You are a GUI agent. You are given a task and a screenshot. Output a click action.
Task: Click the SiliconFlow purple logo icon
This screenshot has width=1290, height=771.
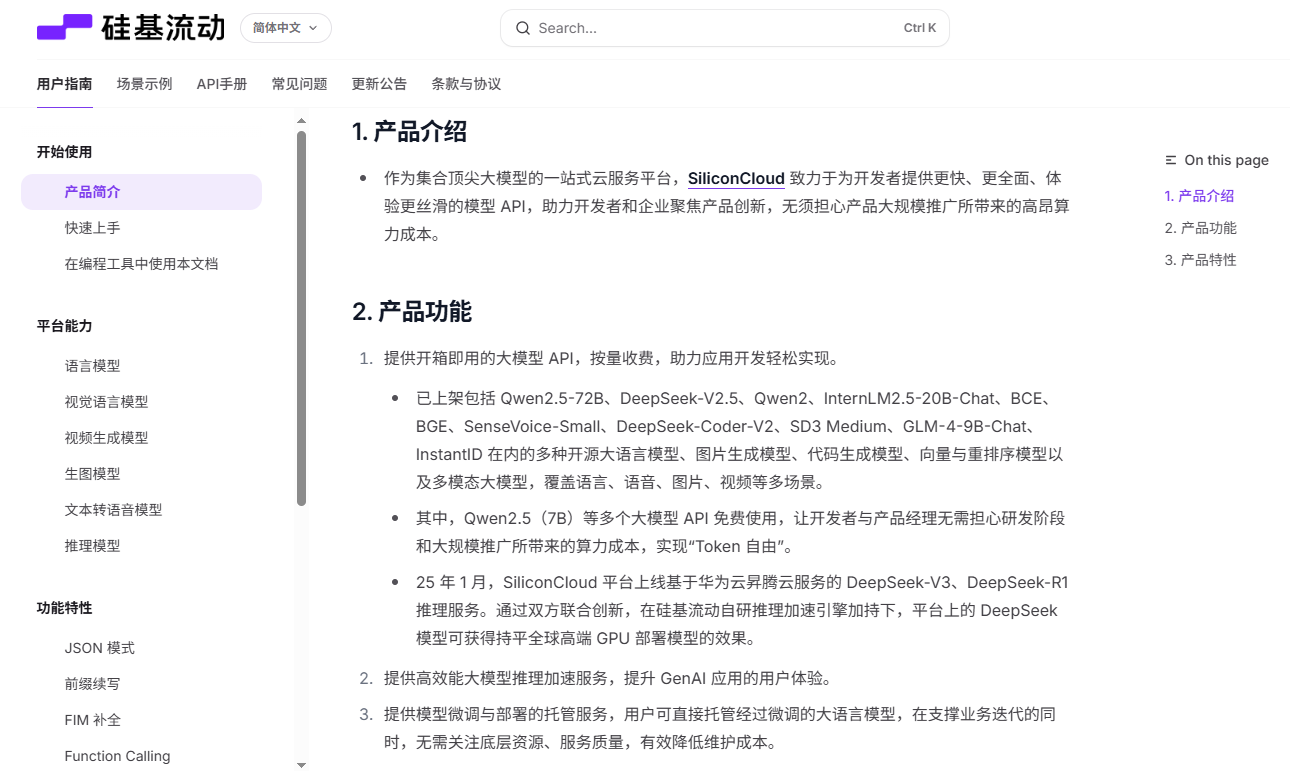(x=64, y=28)
